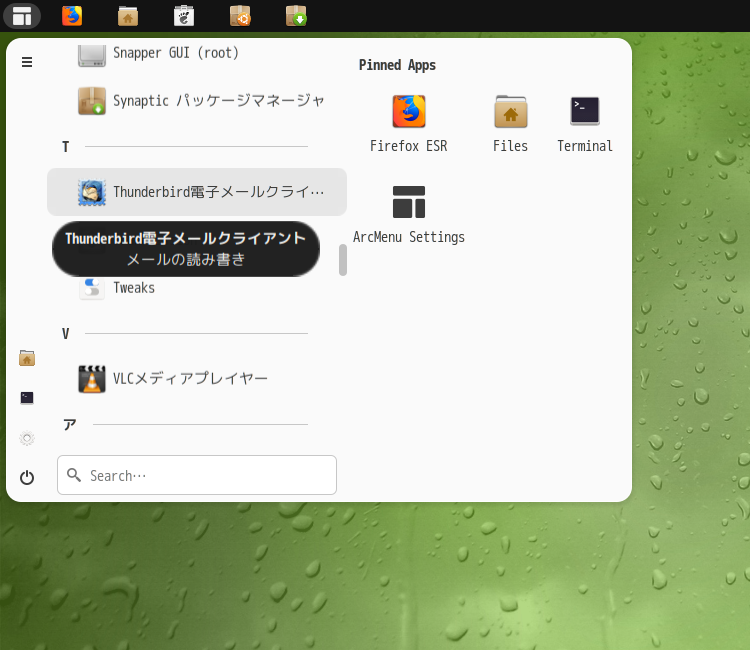
Task: Open pinned ArcMenu Settings
Action: pos(409,214)
